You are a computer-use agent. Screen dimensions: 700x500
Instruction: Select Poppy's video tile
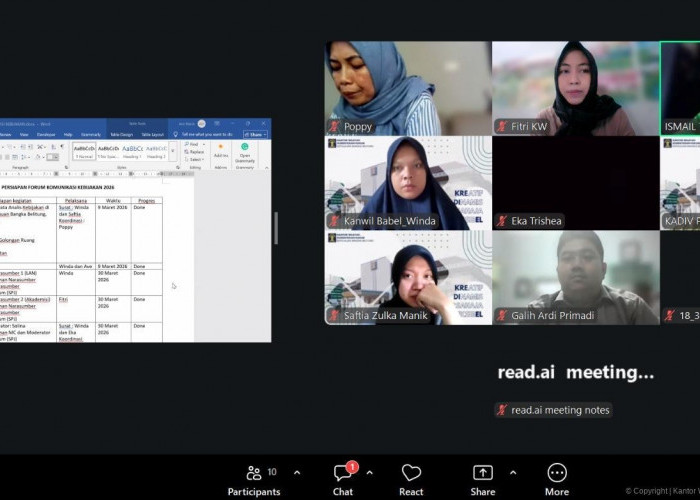pyautogui.click(x=408, y=88)
